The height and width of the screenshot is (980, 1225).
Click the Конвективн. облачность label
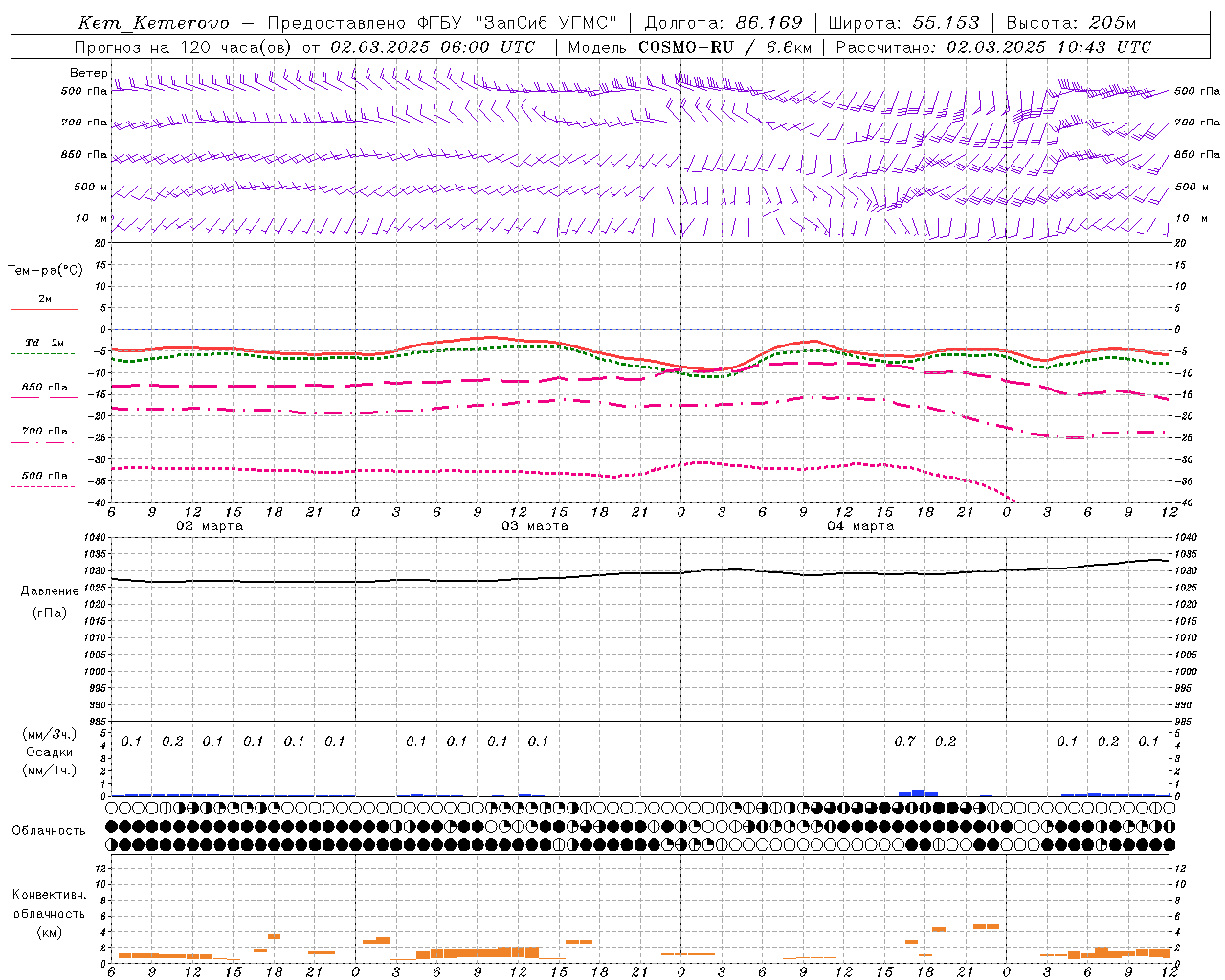[x=49, y=904]
